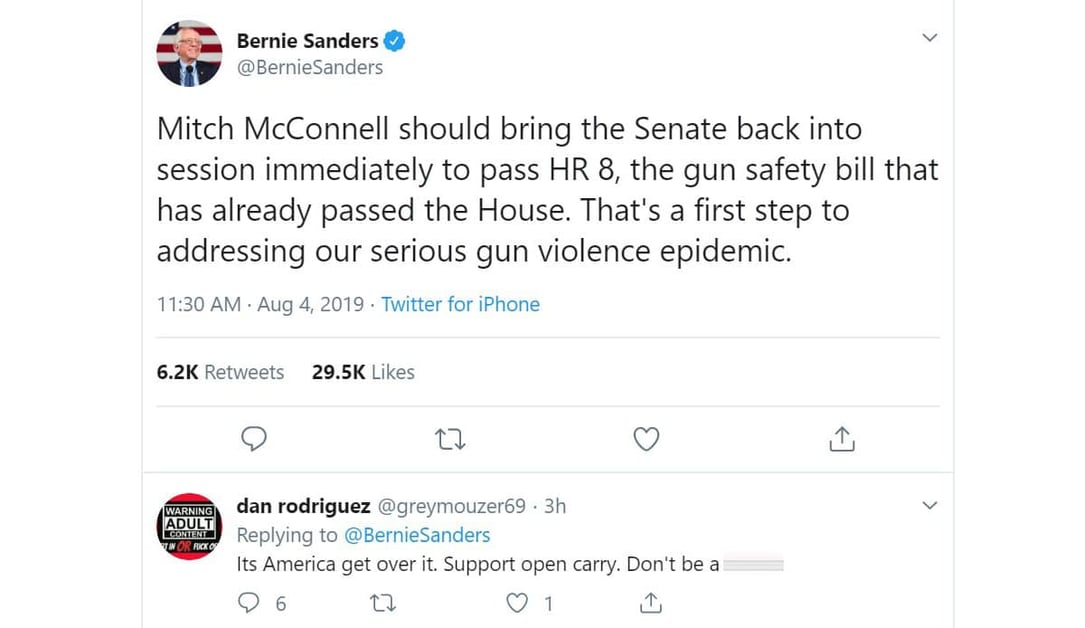Like dan rodriguez's reply
Image resolution: width=1085 pixels, height=628 pixels.
pyautogui.click(x=517, y=602)
